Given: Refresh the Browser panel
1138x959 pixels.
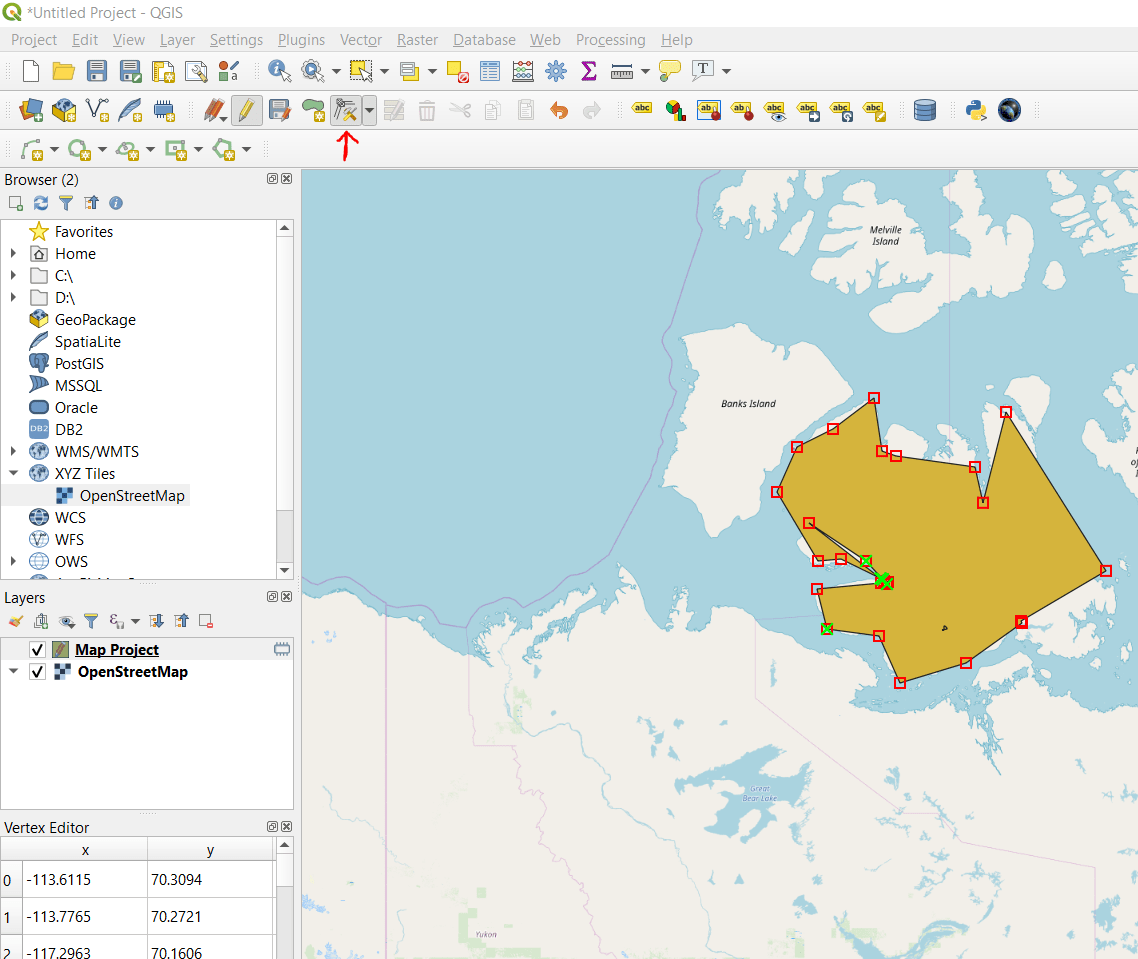Looking at the screenshot, I should [x=41, y=203].
